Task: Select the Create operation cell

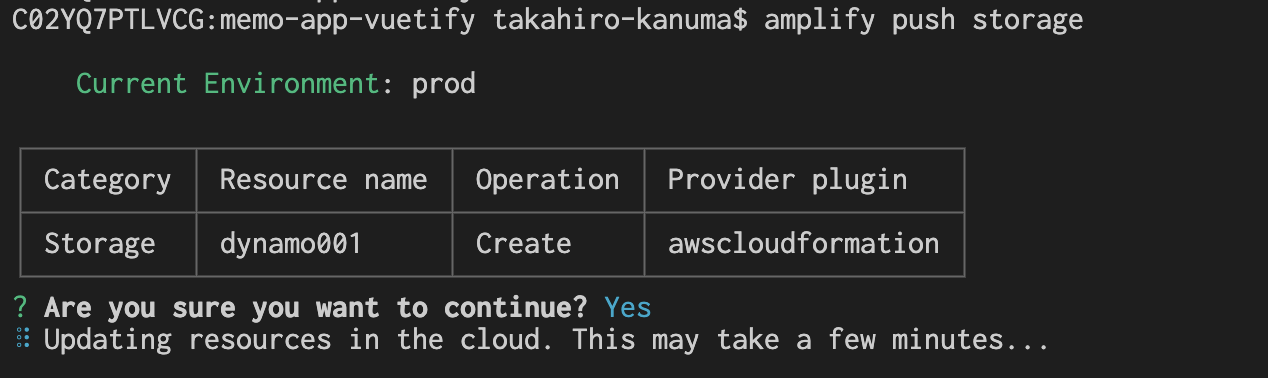Action: pyautogui.click(x=548, y=244)
